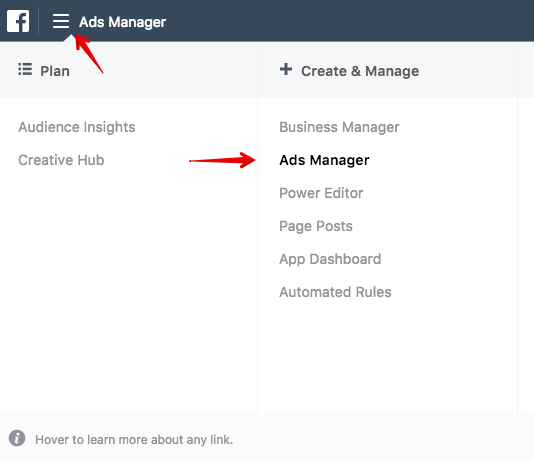
Task: Click the Plan list icon
Action: click(x=25, y=69)
